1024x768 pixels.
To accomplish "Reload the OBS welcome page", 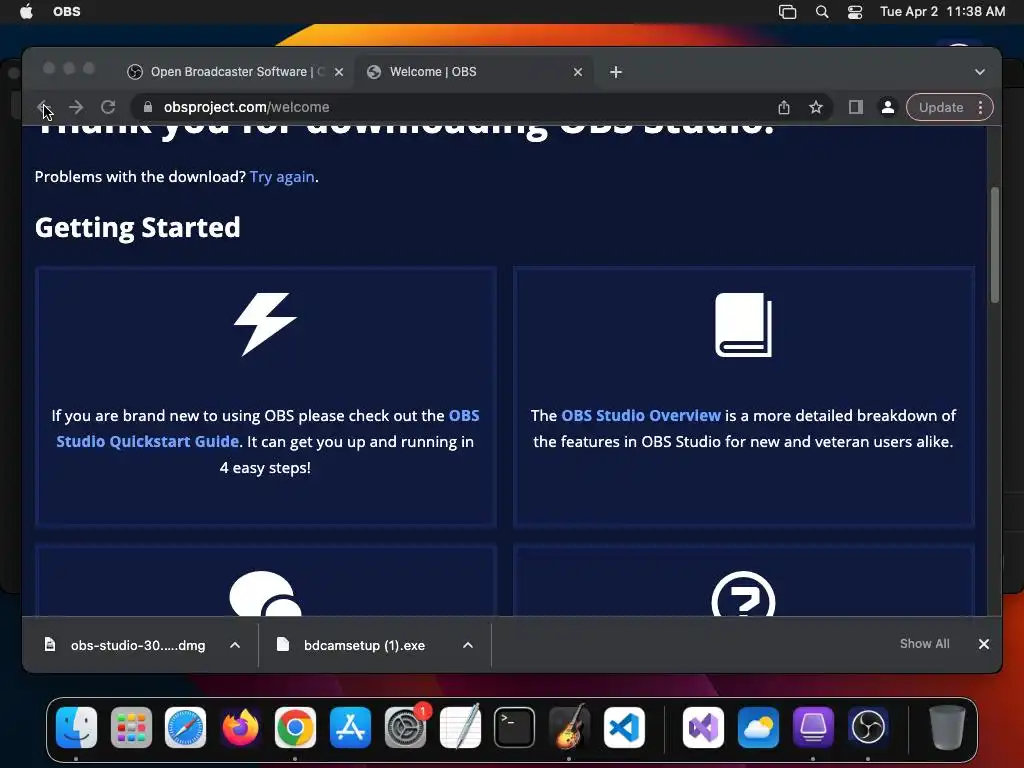I will tap(108, 107).
